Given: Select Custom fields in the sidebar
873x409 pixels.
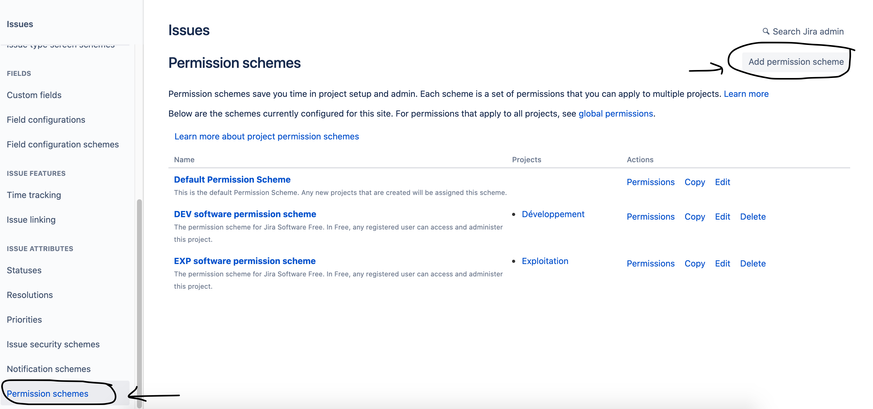Looking at the screenshot, I should click(34, 95).
